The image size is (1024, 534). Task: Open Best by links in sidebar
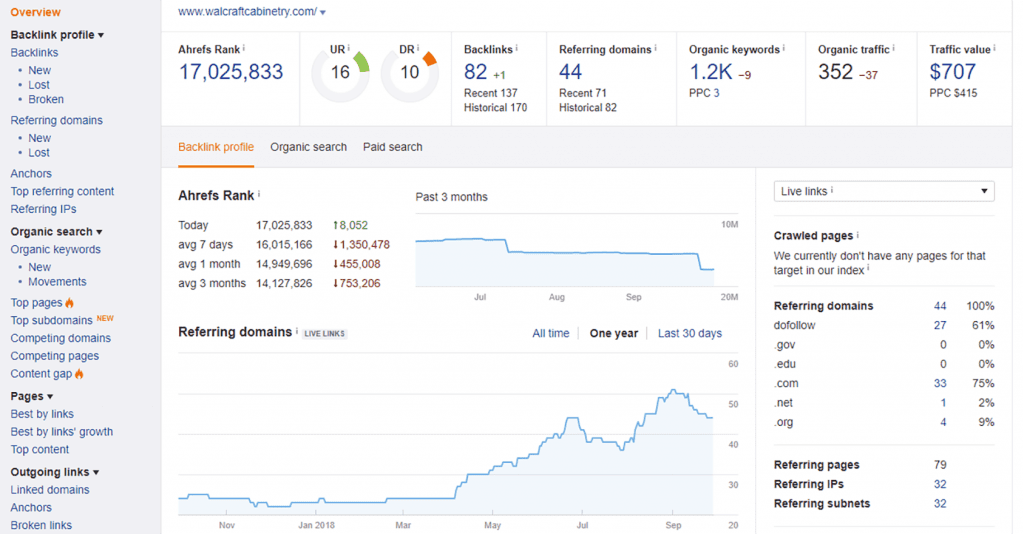tap(42, 414)
